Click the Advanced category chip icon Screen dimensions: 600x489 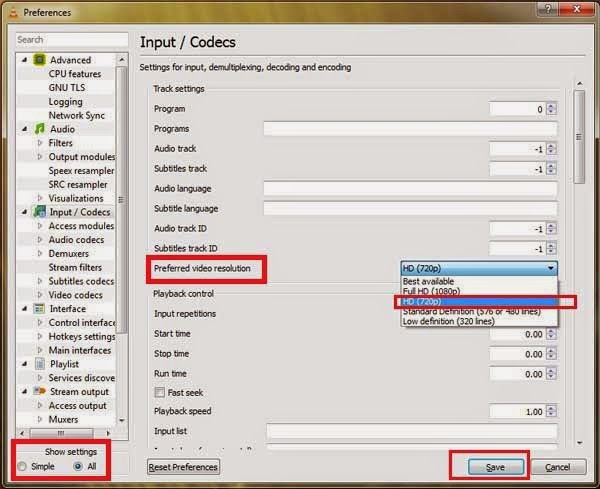coord(39,60)
